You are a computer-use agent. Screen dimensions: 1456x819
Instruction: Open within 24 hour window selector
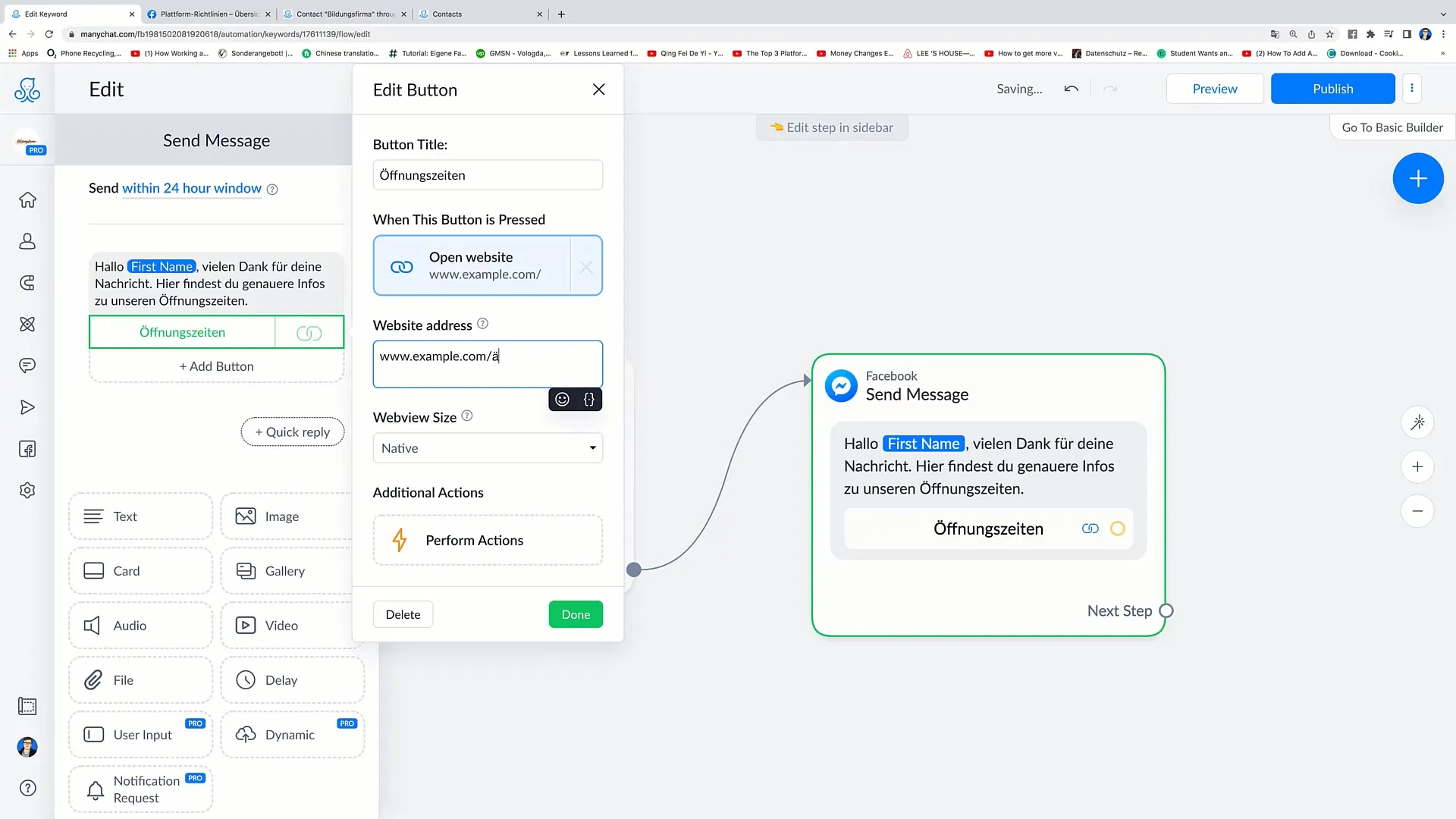coord(192,188)
